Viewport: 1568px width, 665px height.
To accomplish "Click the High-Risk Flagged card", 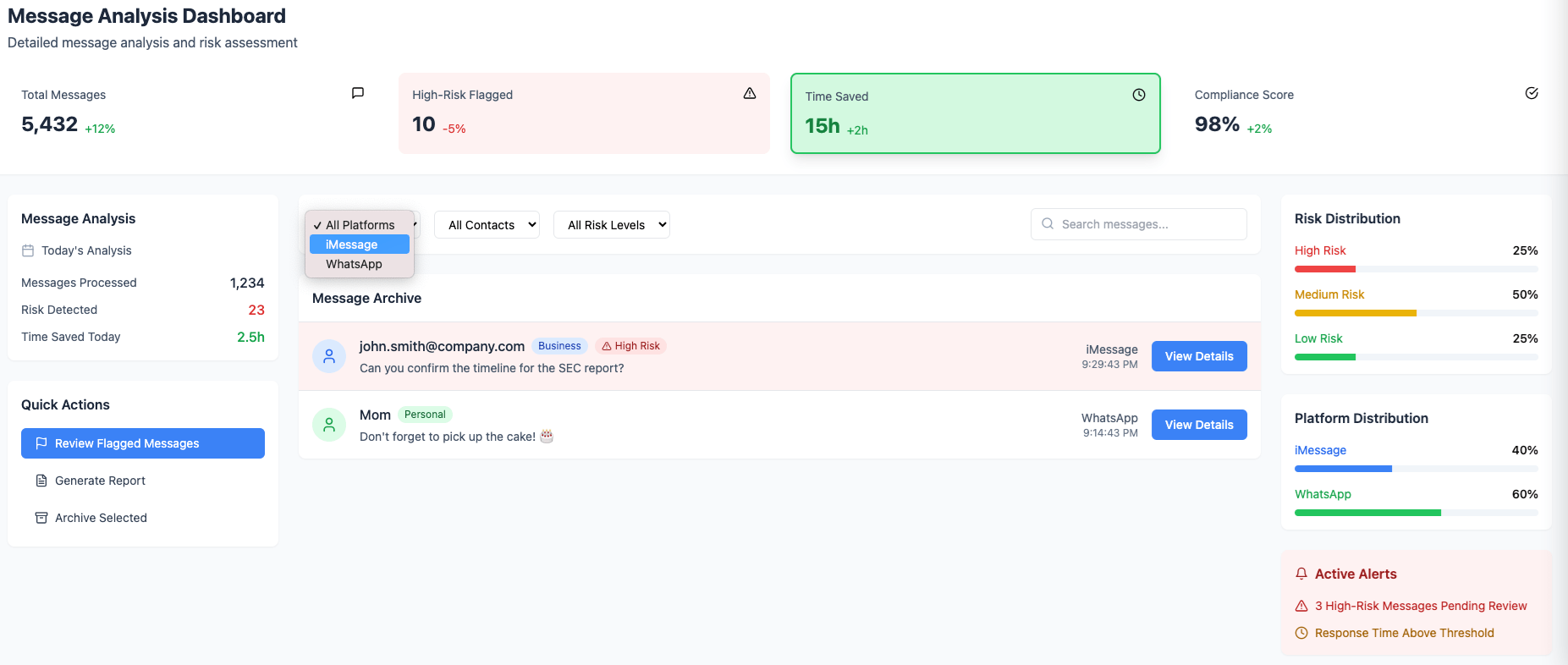I will 584,113.
